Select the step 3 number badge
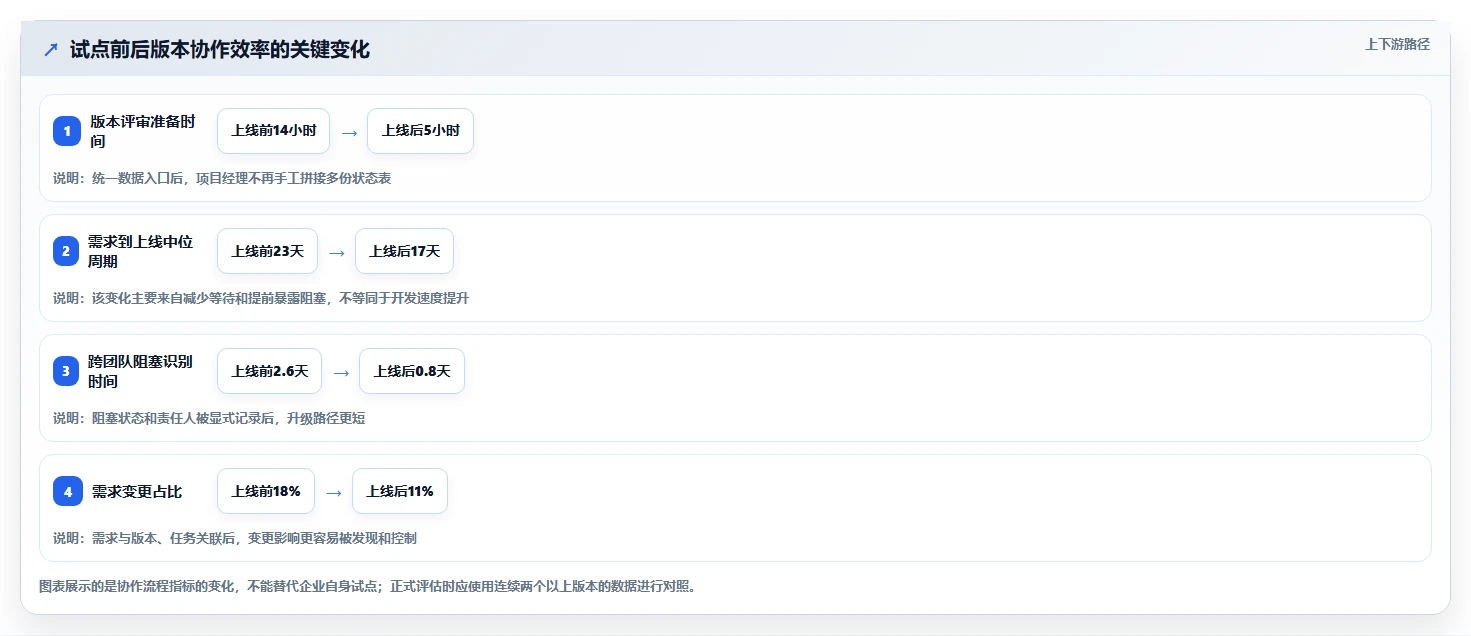Screen dimensions: 1471x636 click(66, 371)
